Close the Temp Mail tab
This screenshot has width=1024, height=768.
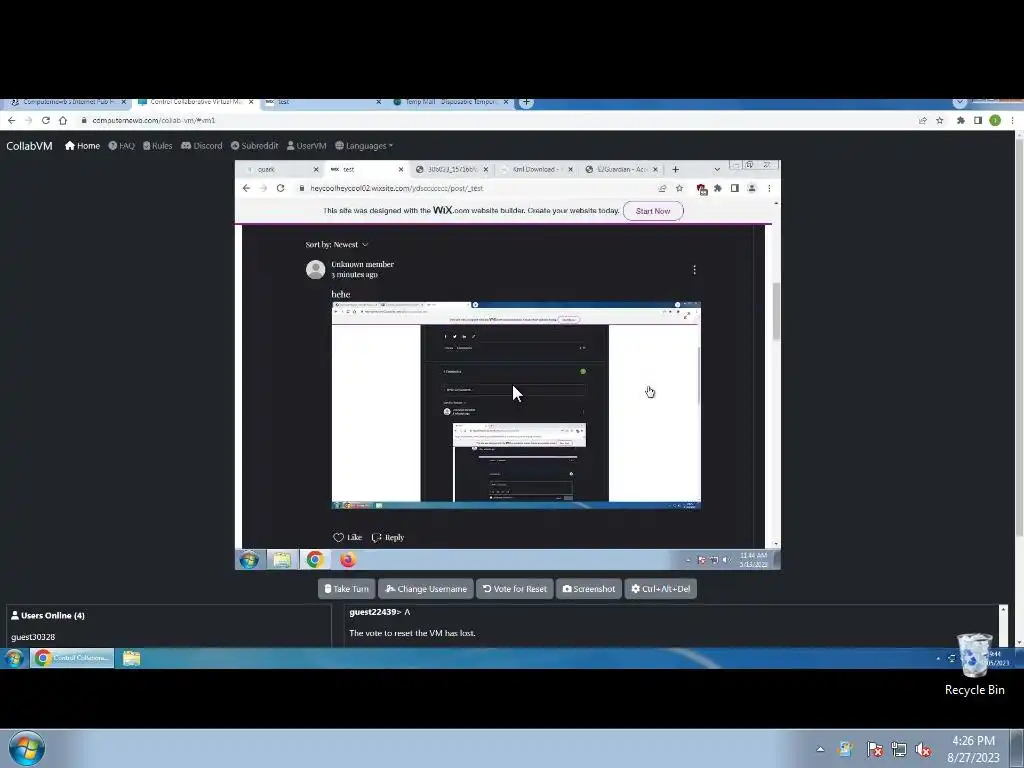click(506, 102)
